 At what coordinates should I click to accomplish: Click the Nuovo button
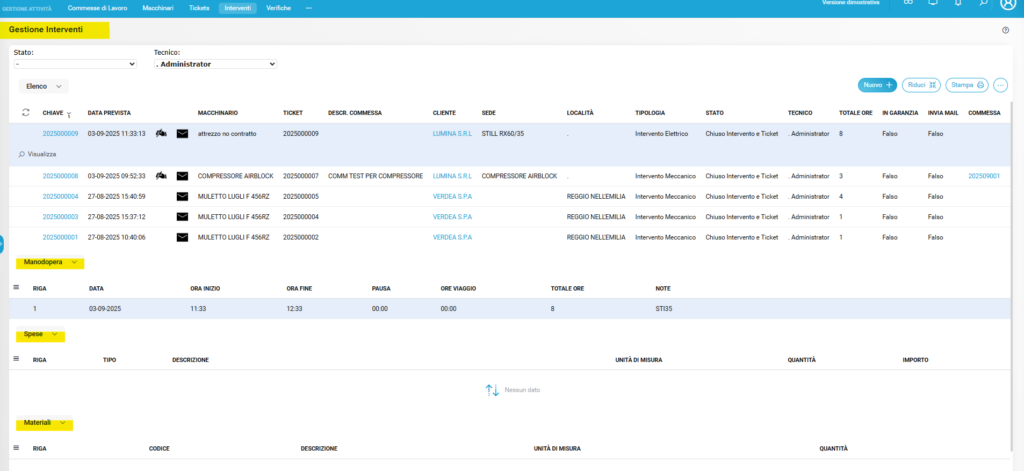pos(877,85)
